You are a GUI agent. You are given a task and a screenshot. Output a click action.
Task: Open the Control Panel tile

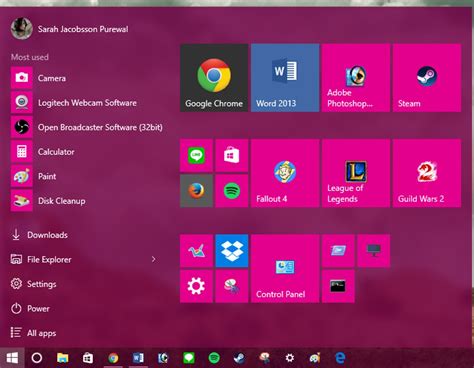tap(285, 269)
